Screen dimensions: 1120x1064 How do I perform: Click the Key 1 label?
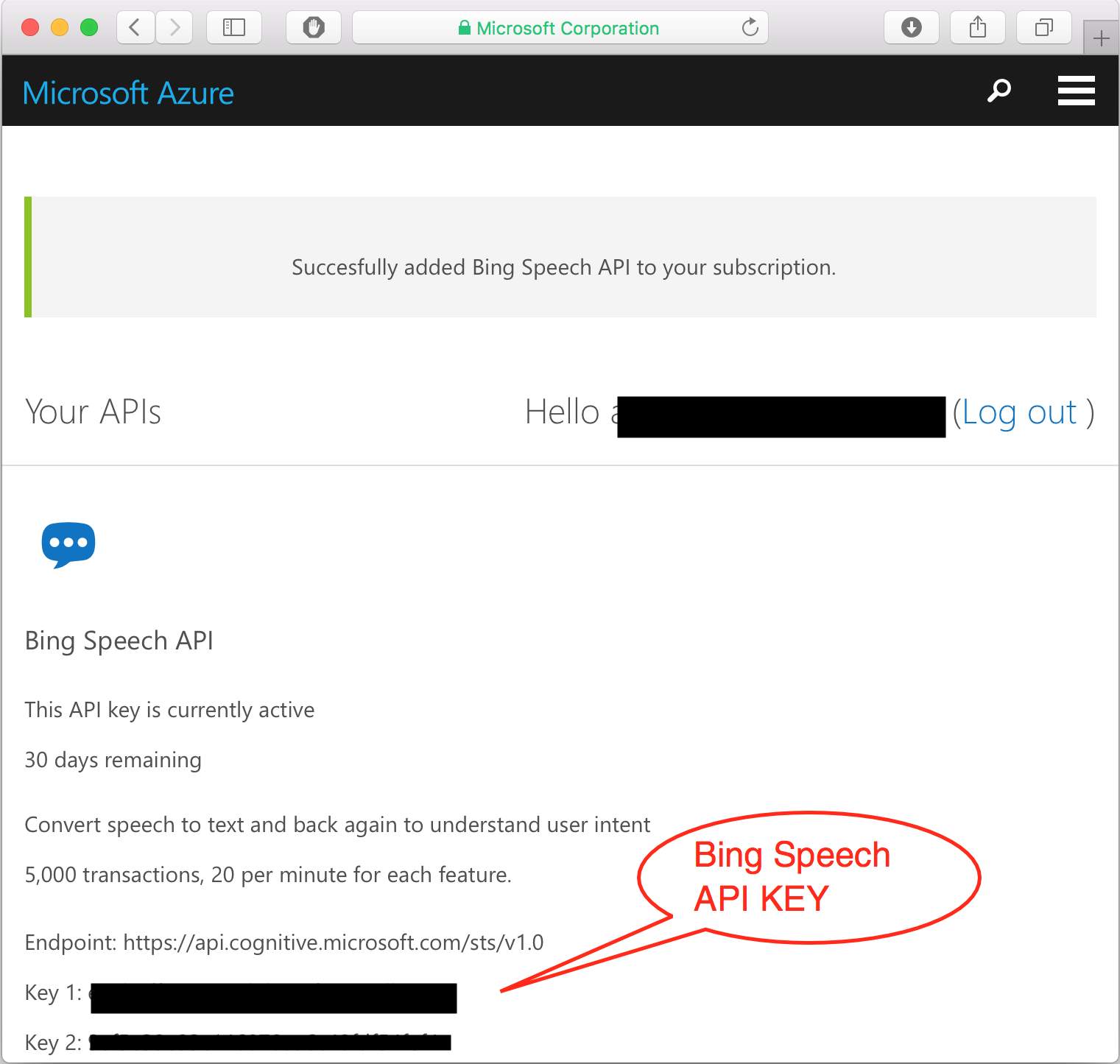click(x=53, y=993)
